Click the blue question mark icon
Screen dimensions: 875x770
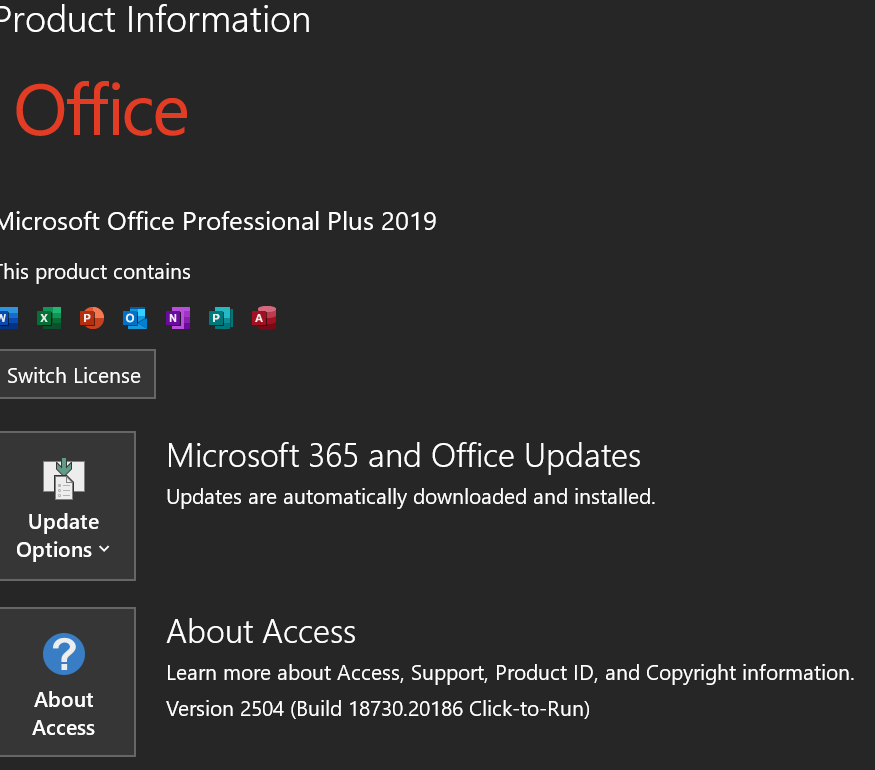[64, 655]
